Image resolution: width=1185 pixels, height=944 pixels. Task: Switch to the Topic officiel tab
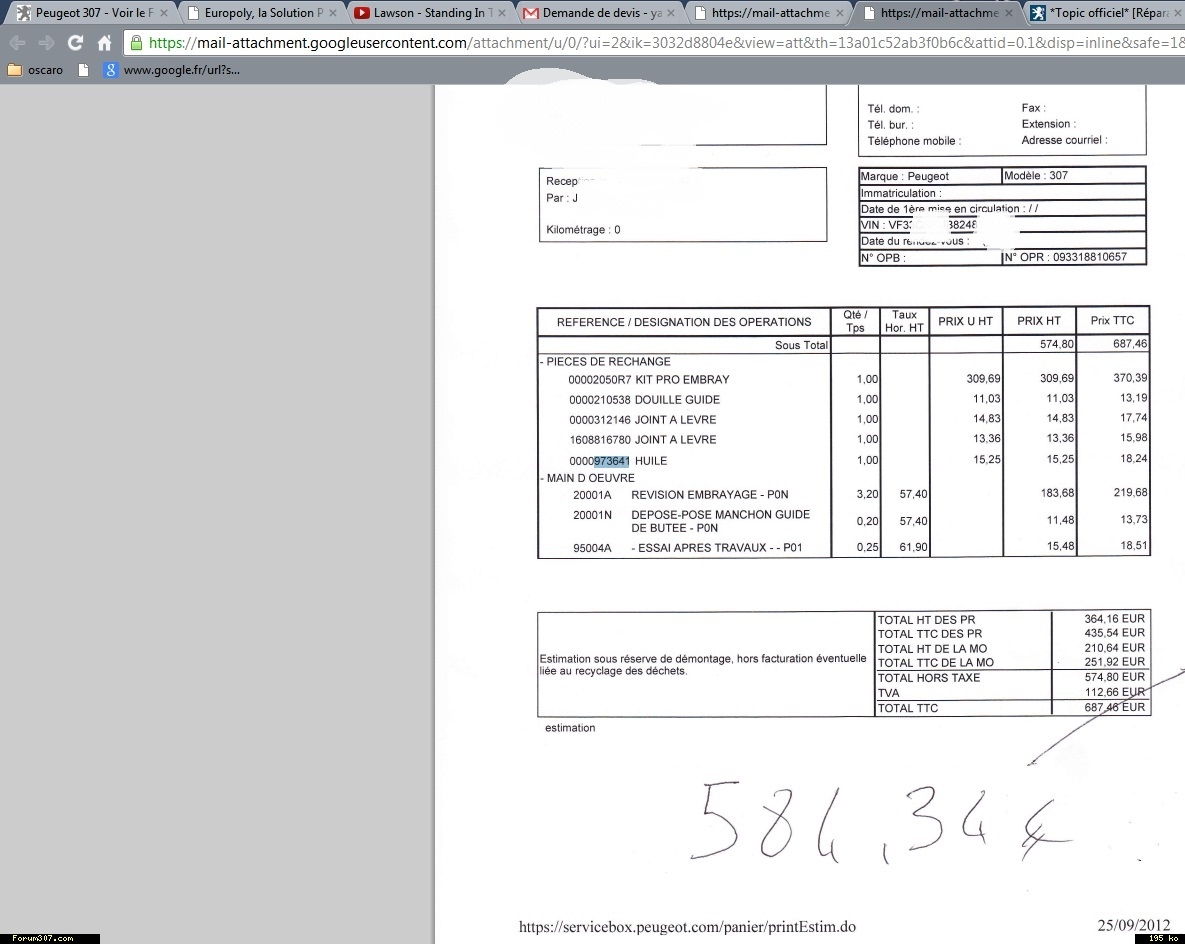click(1106, 13)
